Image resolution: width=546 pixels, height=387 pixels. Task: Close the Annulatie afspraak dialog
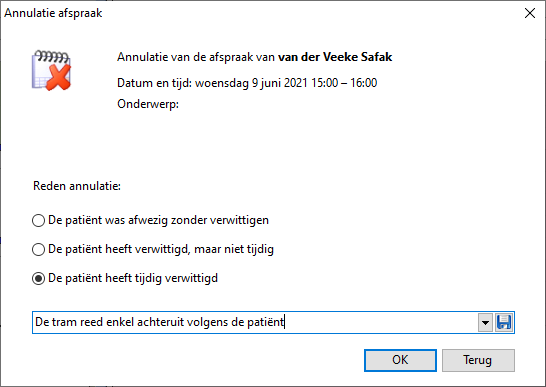pyautogui.click(x=530, y=13)
